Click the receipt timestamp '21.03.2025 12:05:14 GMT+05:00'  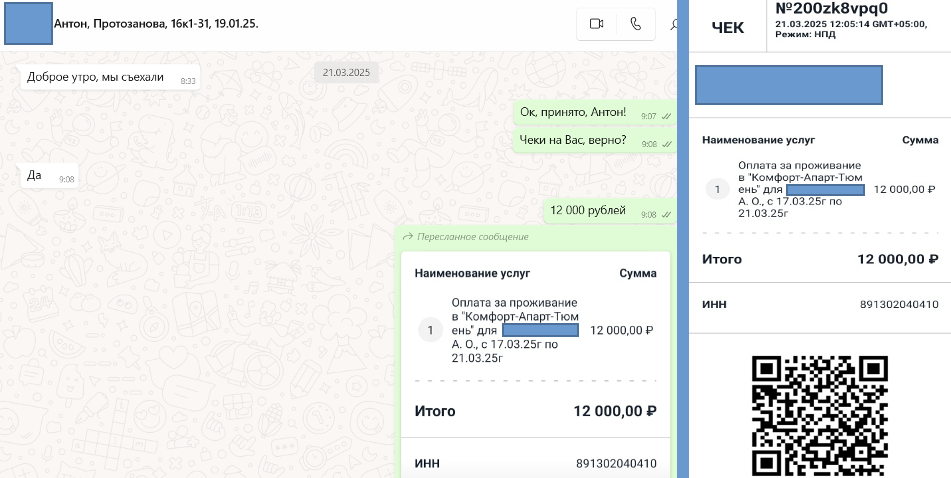[x=850, y=24]
